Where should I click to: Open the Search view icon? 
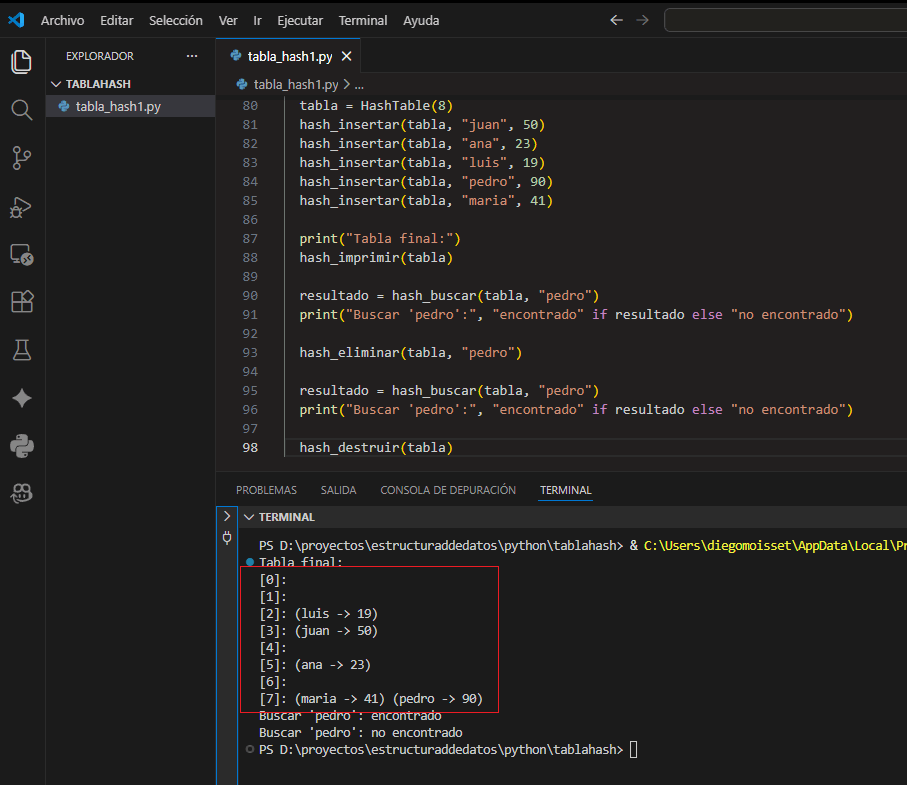click(x=21, y=109)
